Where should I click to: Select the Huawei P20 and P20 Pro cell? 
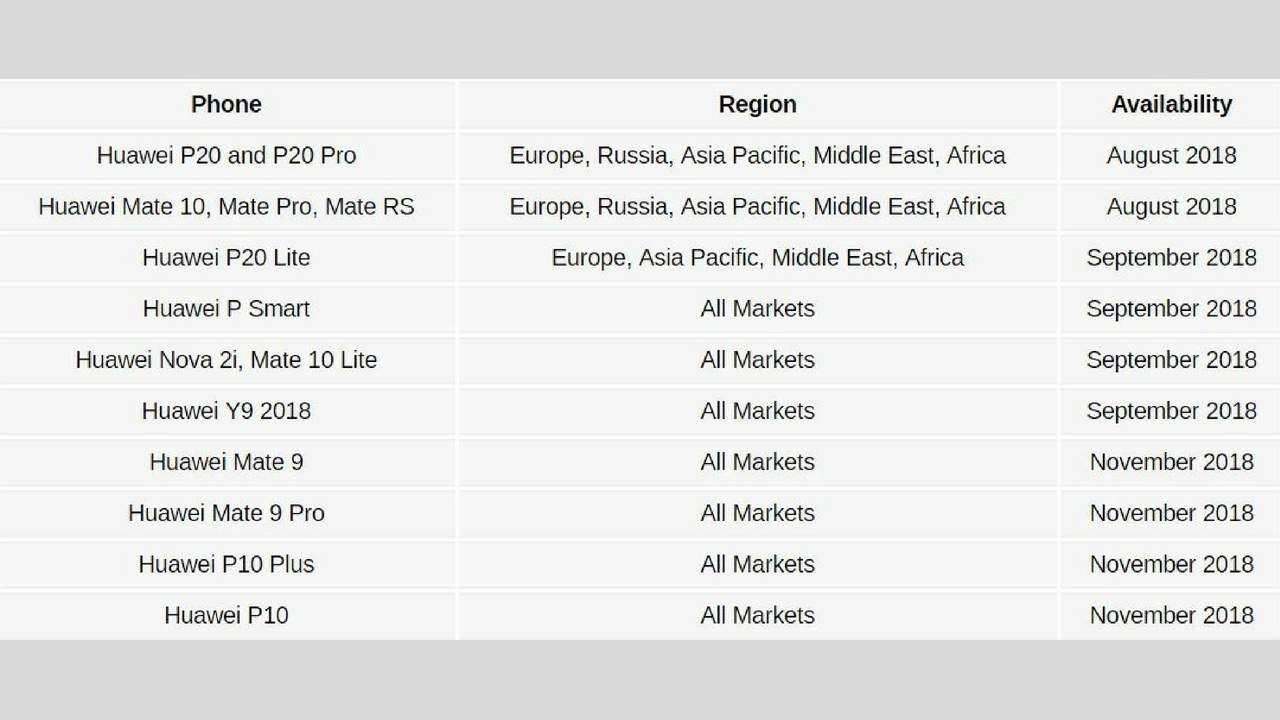[227, 155]
